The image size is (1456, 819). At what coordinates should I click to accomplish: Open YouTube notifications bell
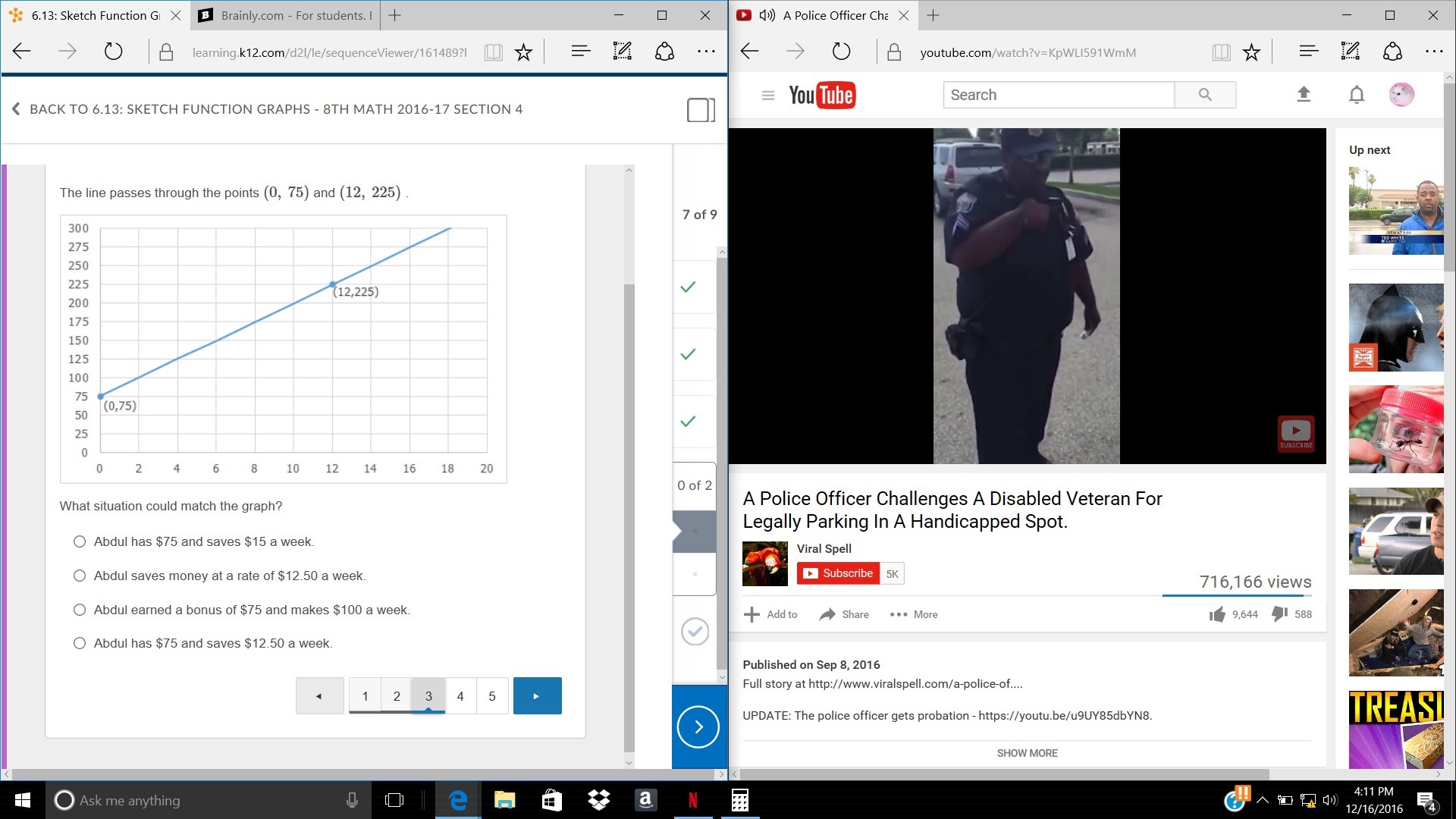pyautogui.click(x=1357, y=95)
